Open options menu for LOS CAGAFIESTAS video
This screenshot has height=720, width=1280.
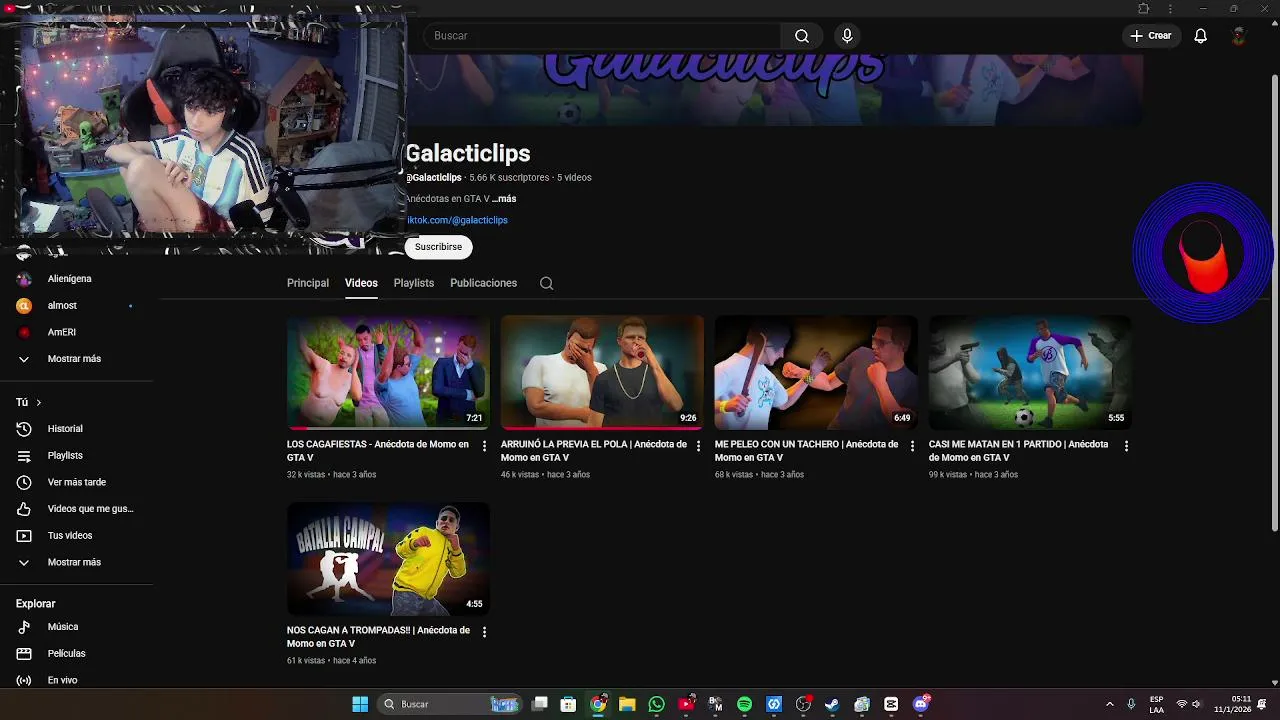pos(484,446)
